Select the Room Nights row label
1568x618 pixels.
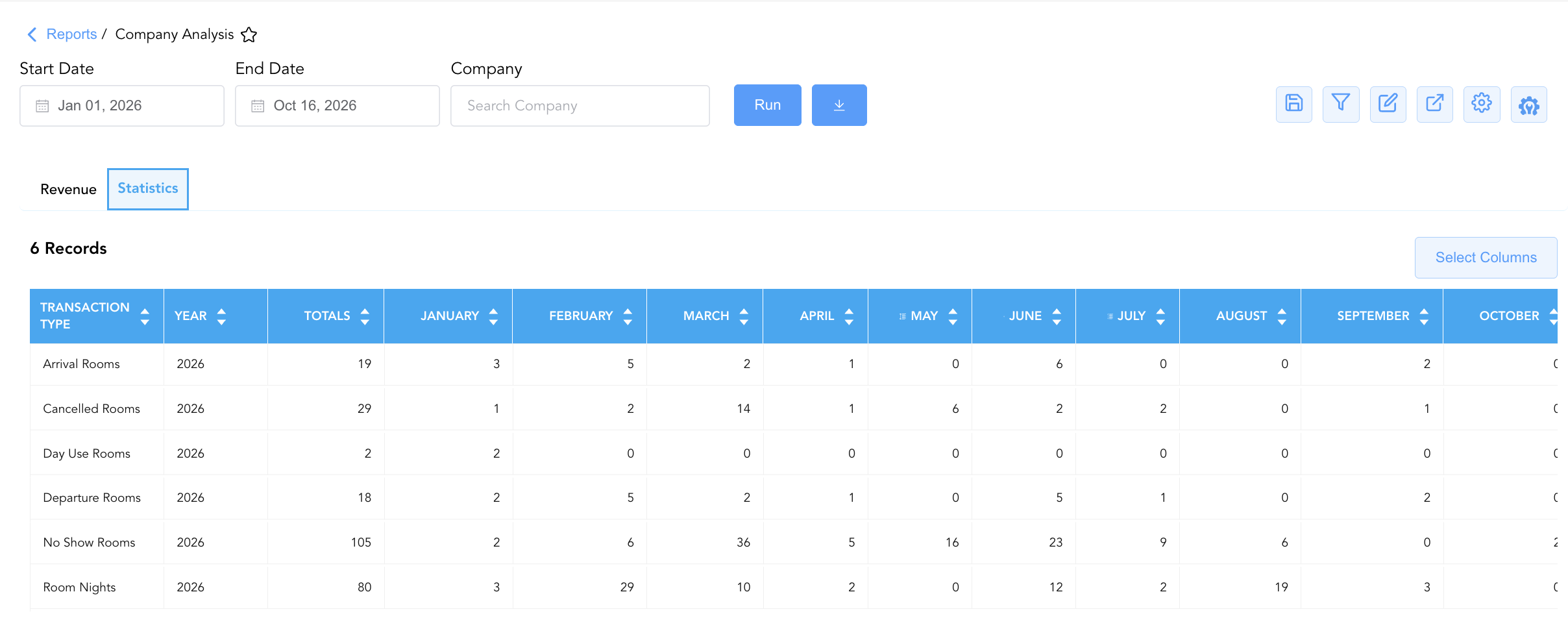79,587
